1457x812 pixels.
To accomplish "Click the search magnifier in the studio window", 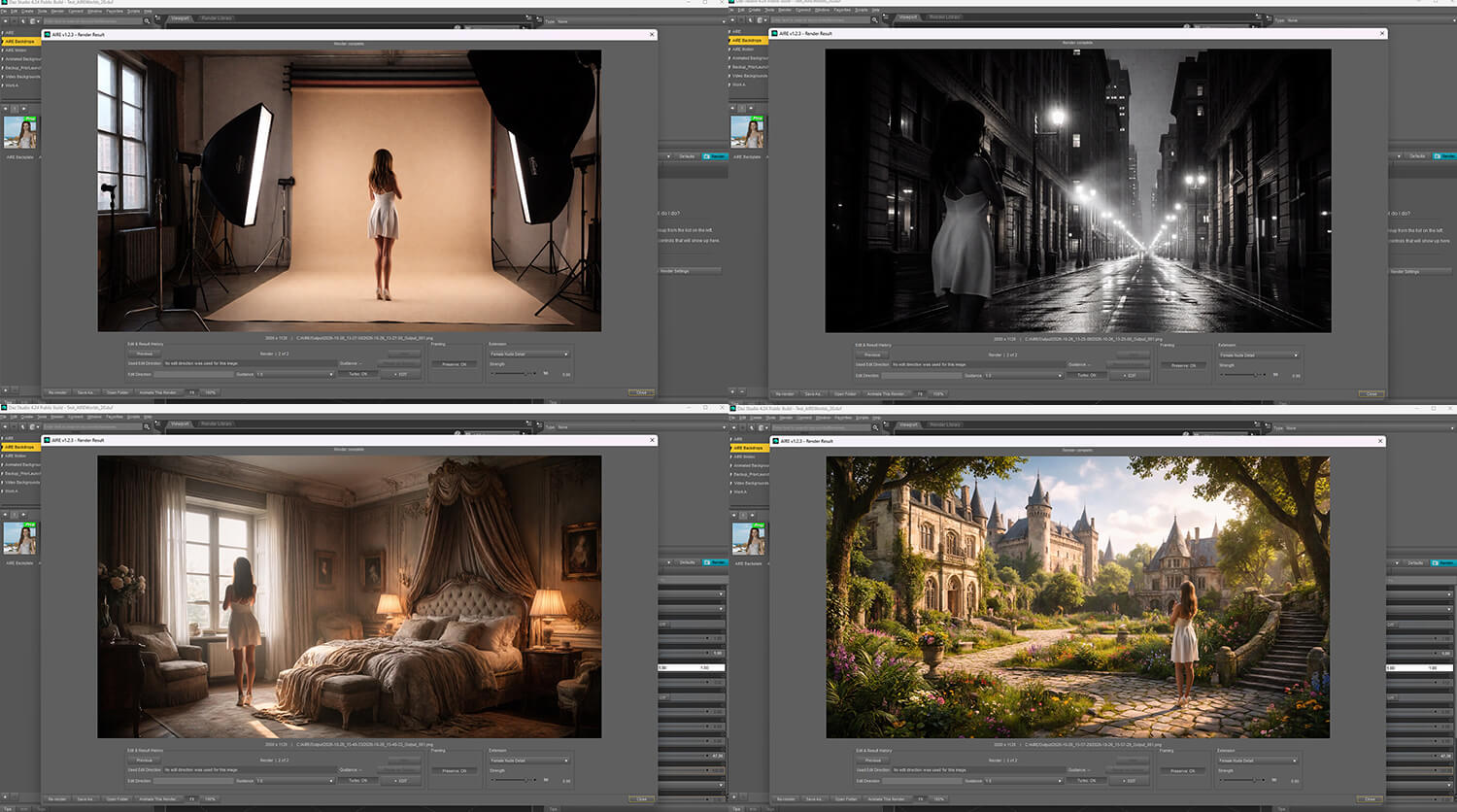I will [x=147, y=20].
